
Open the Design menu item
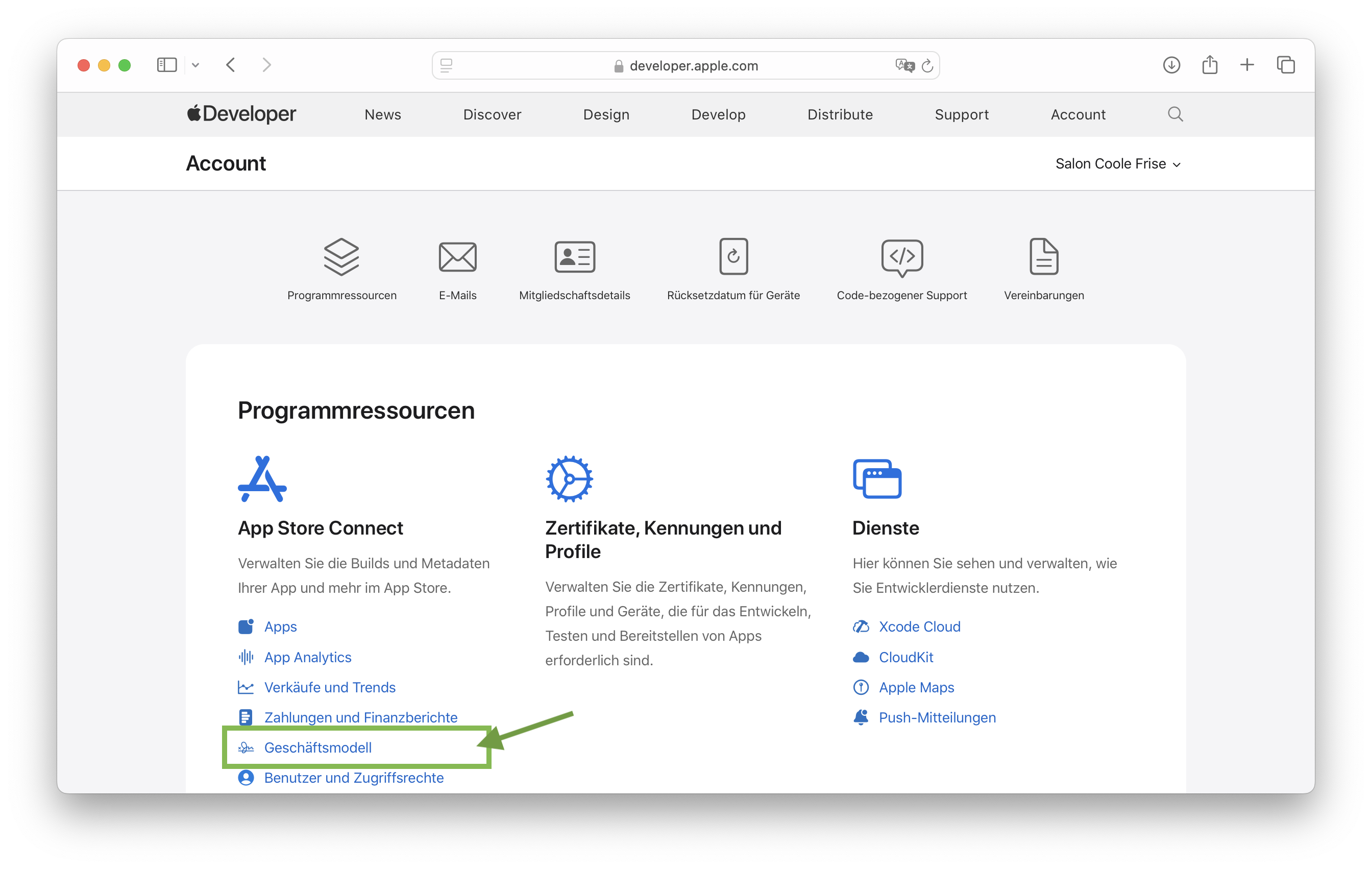tap(606, 114)
